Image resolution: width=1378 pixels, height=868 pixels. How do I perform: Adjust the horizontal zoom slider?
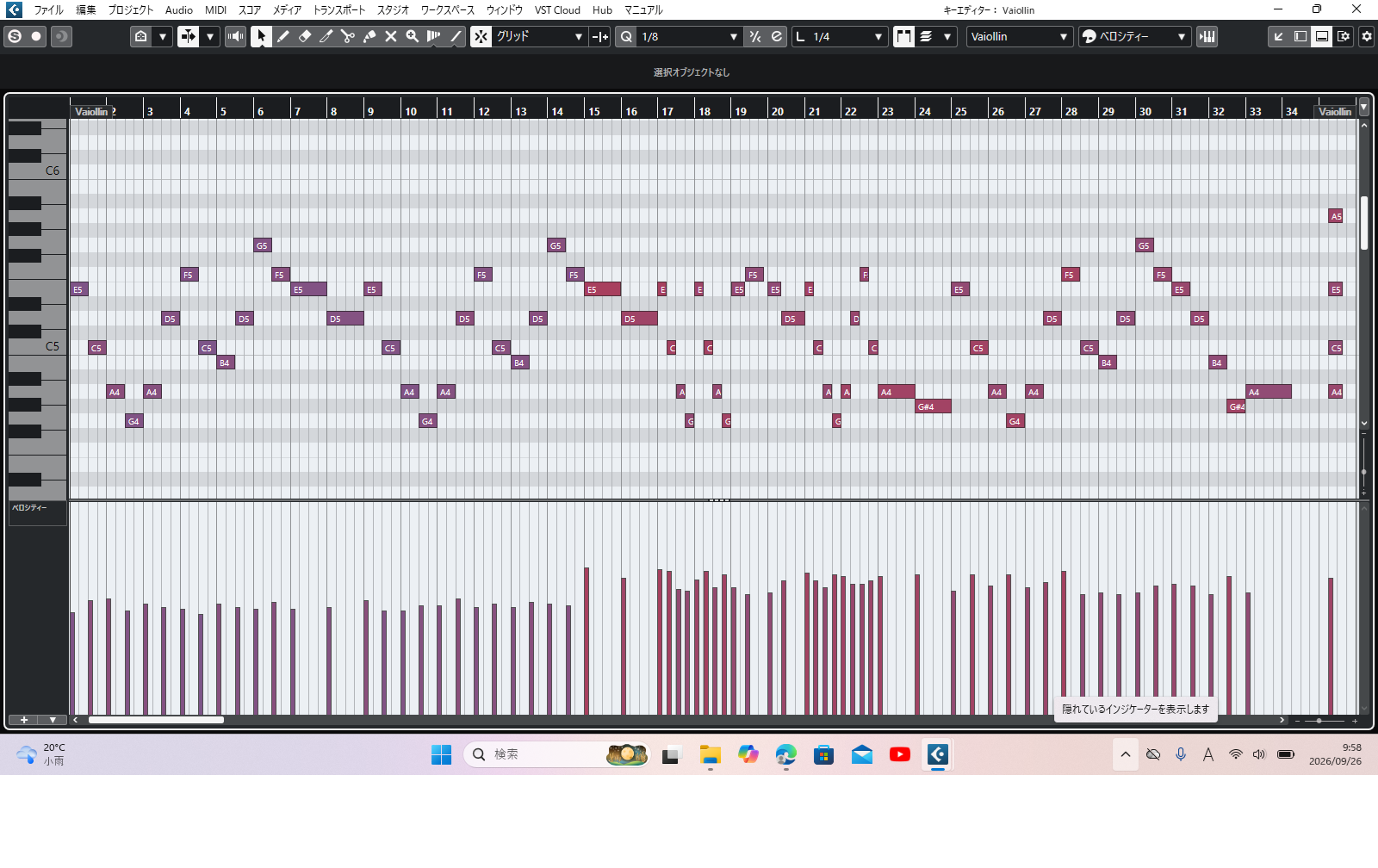[x=1319, y=720]
